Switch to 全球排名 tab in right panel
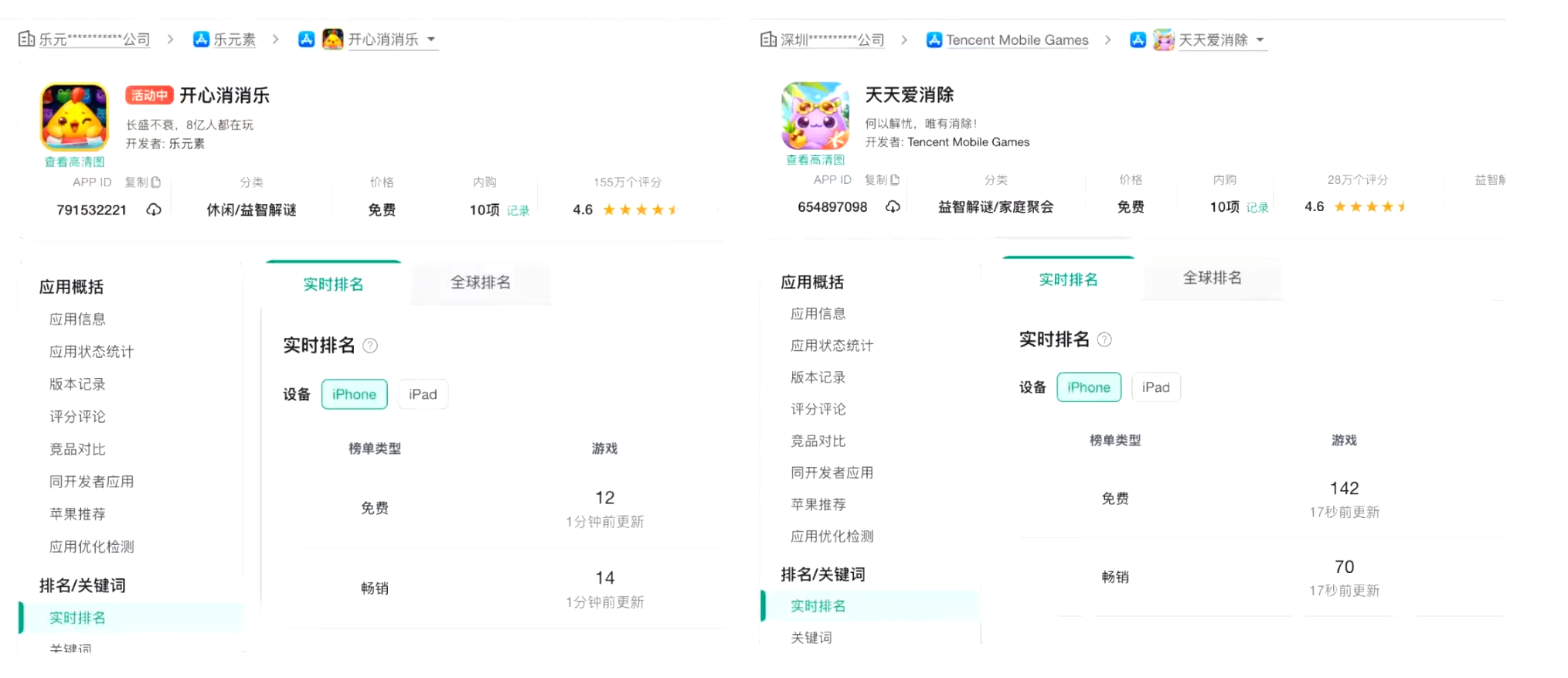1568x678 pixels. point(1212,278)
